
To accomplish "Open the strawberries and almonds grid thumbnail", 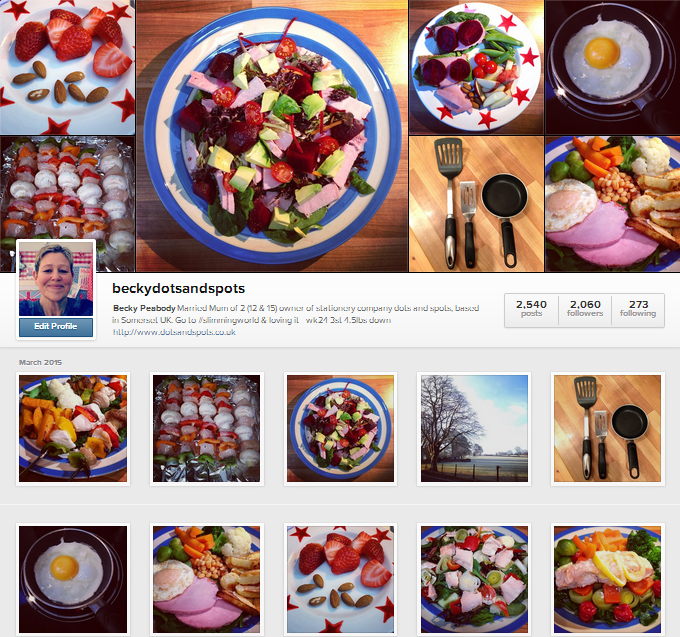I will [x=340, y=579].
